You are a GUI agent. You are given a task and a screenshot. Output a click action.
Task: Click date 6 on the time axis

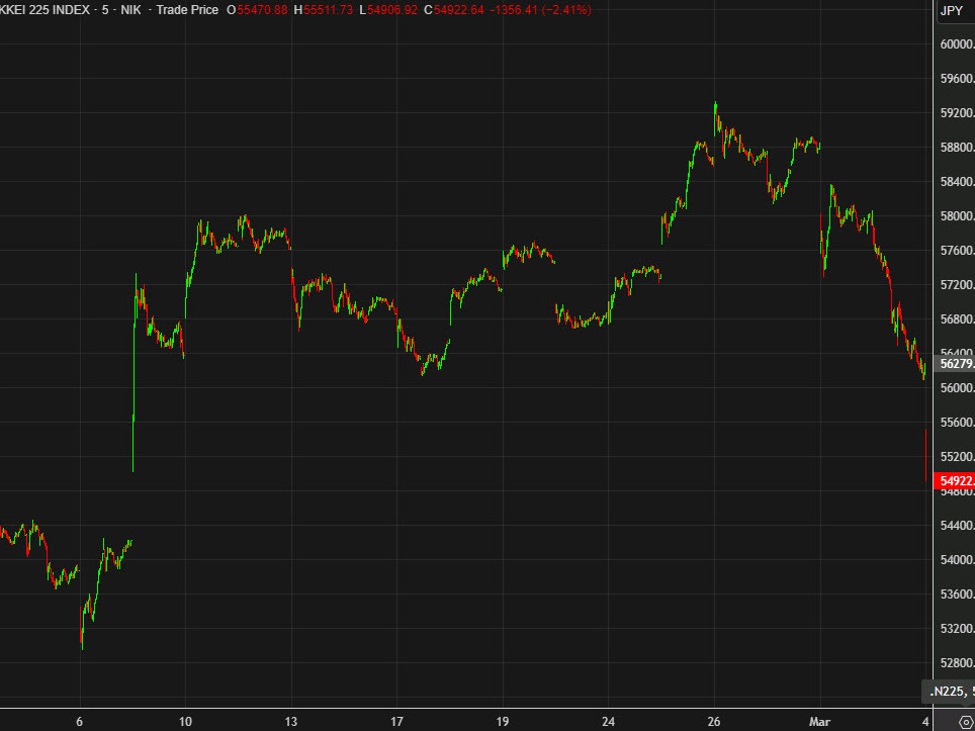[80, 720]
